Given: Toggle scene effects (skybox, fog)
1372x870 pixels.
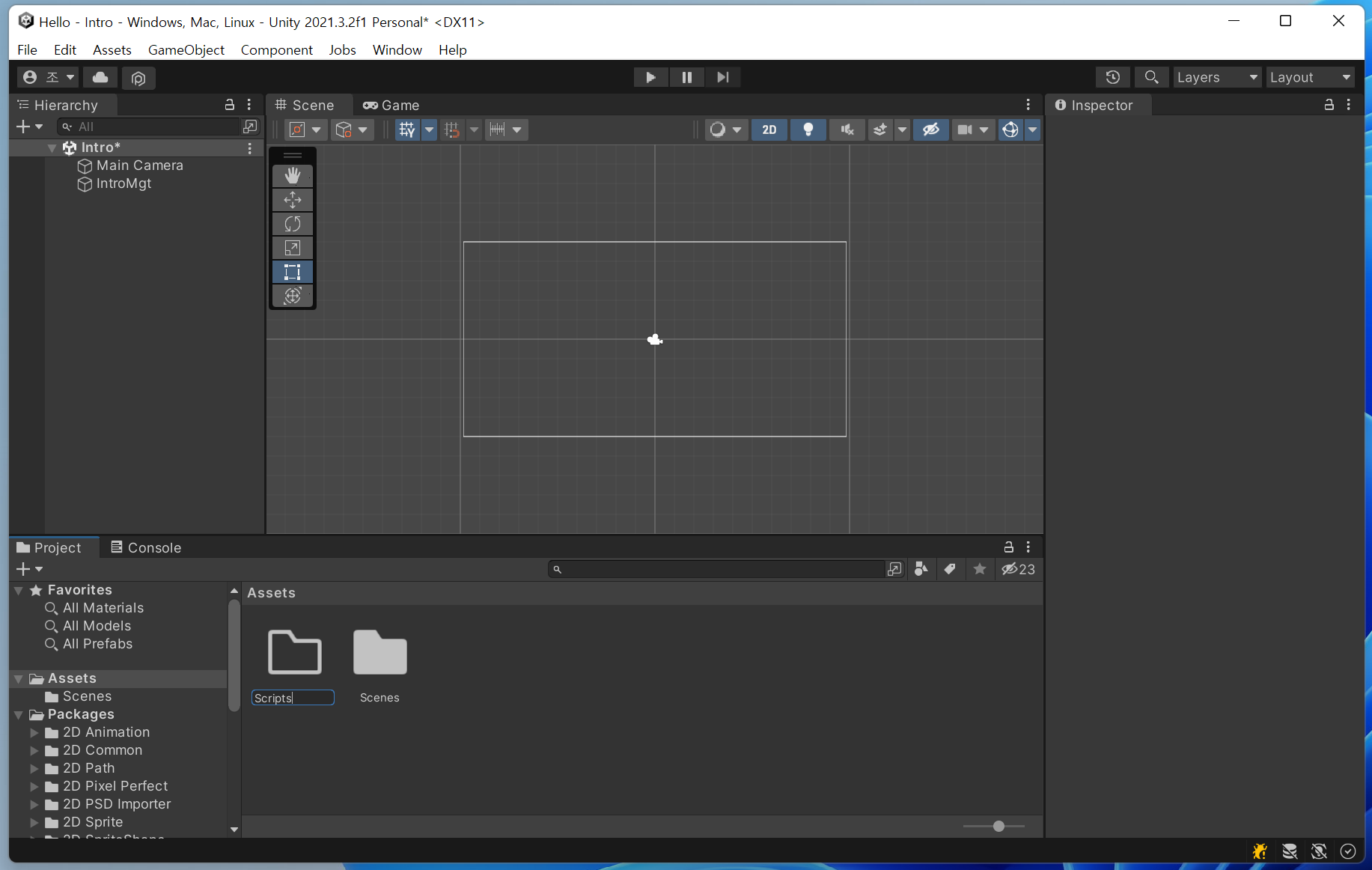Looking at the screenshot, I should 880,130.
